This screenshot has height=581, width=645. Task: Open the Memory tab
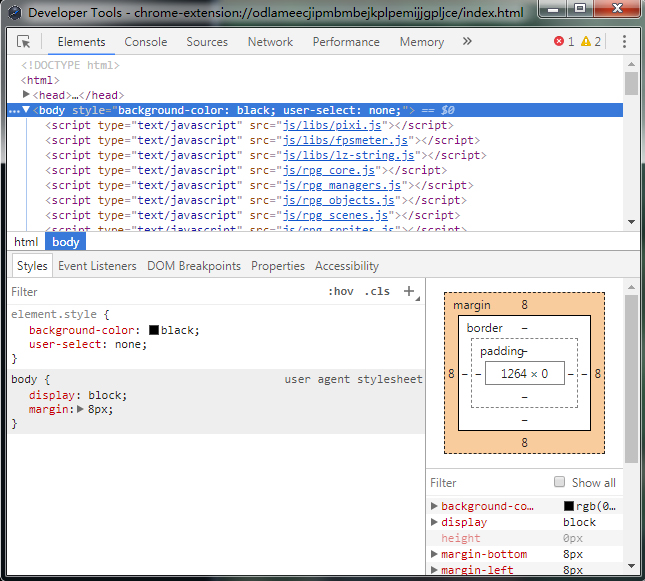(x=422, y=42)
